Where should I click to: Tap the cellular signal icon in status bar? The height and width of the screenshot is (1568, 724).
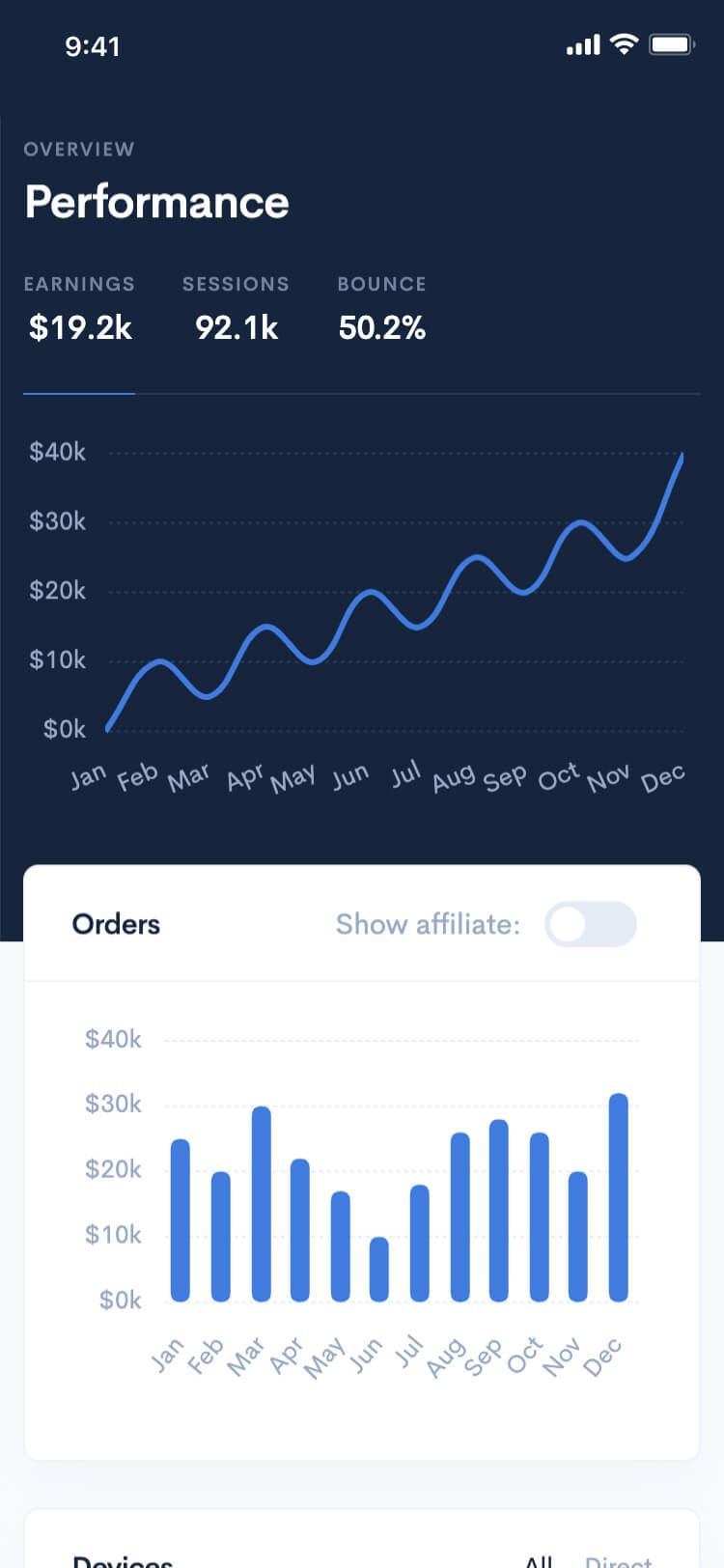(583, 44)
